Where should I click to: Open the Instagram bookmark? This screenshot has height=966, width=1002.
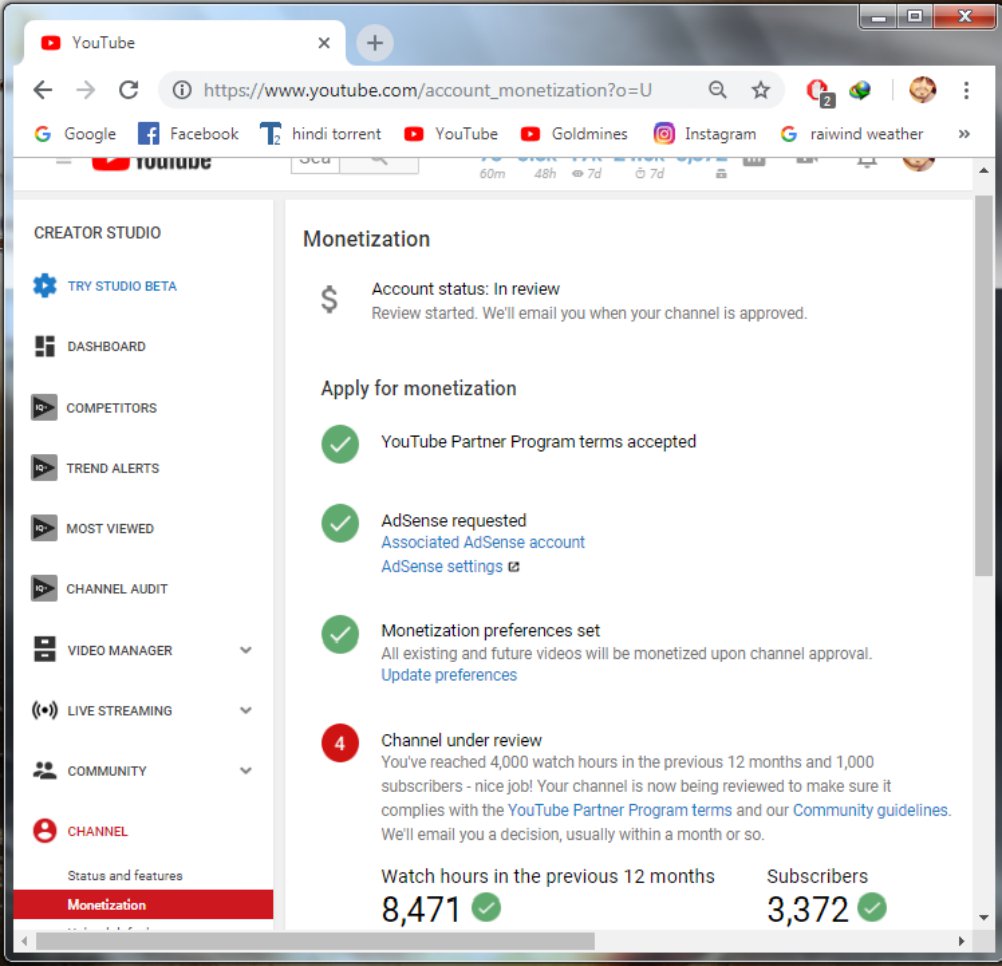coord(705,134)
